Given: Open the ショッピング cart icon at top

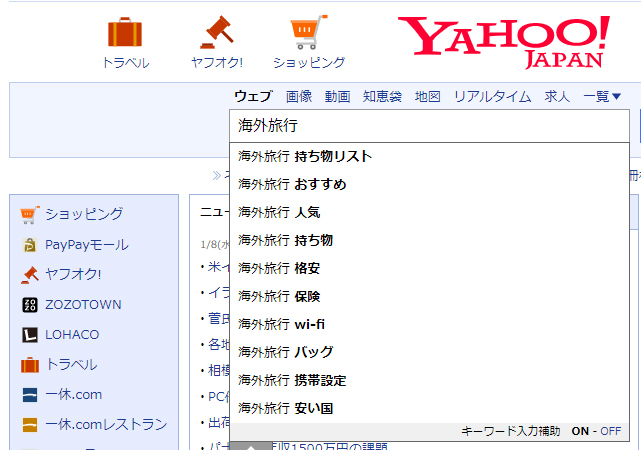Looking at the screenshot, I should (309, 32).
